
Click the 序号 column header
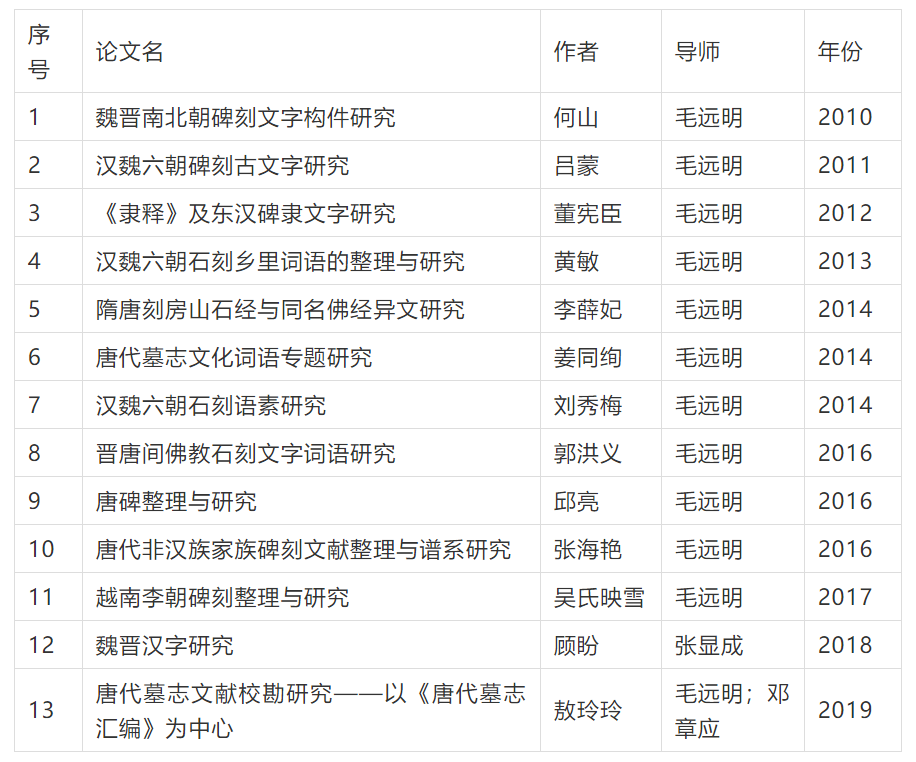coord(39,52)
